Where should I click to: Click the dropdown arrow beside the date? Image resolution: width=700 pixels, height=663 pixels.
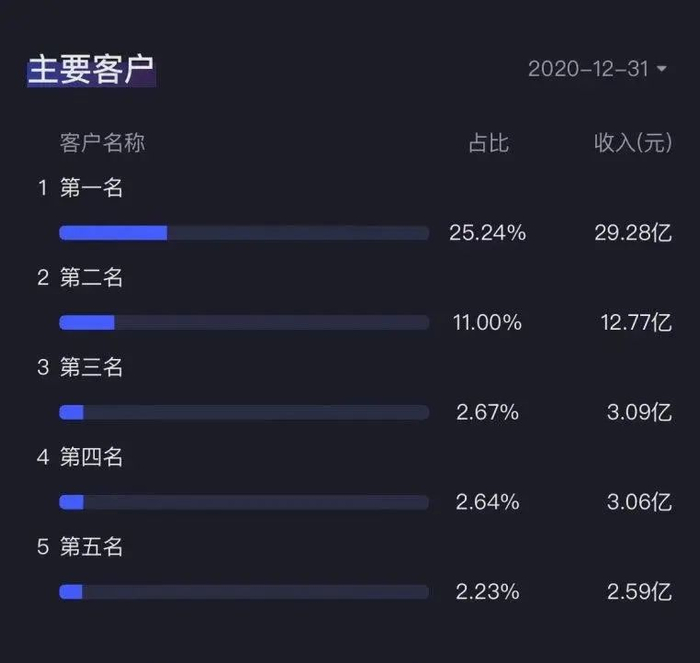tap(662, 69)
